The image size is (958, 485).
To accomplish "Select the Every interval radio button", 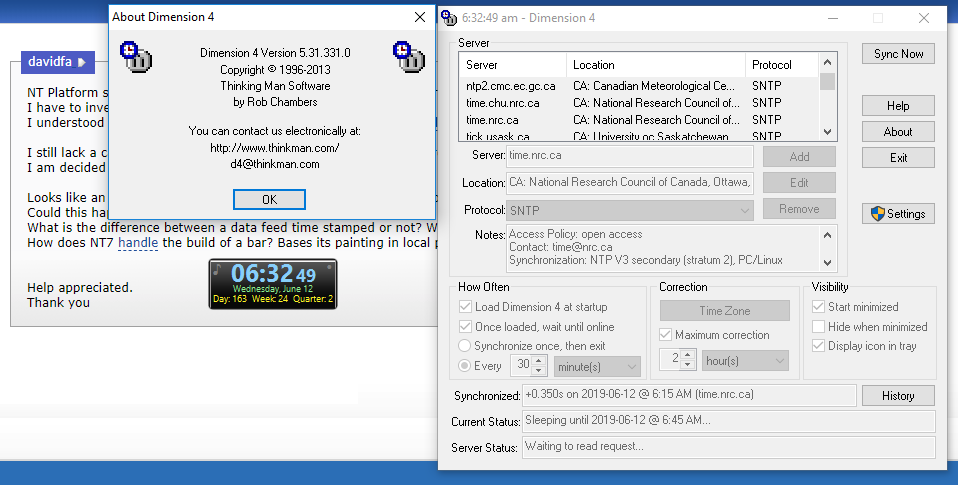I will (464, 365).
